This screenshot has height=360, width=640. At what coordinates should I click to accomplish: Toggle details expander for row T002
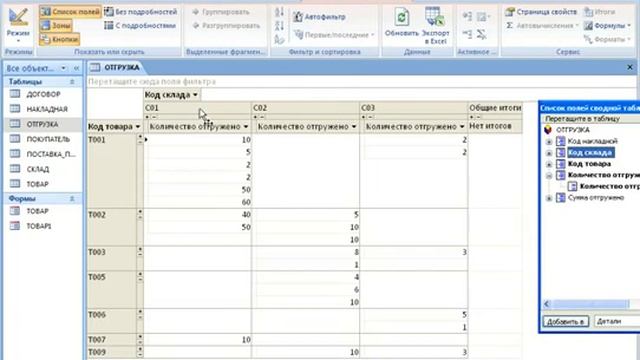click(x=140, y=214)
